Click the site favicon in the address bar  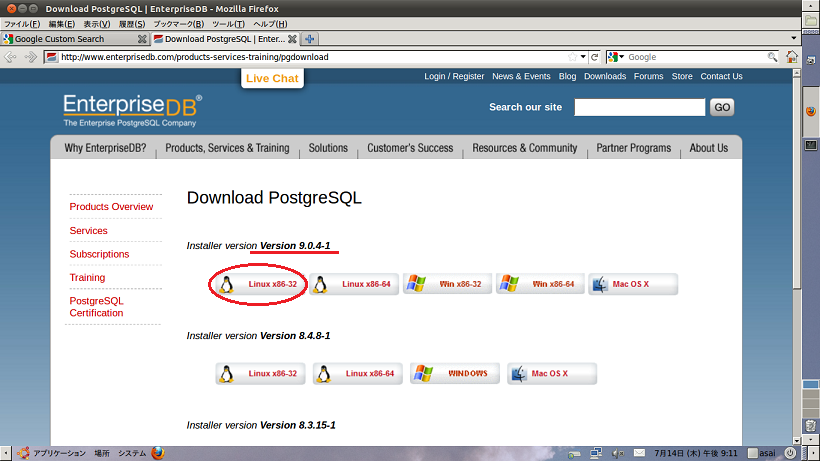pyautogui.click(x=51, y=57)
